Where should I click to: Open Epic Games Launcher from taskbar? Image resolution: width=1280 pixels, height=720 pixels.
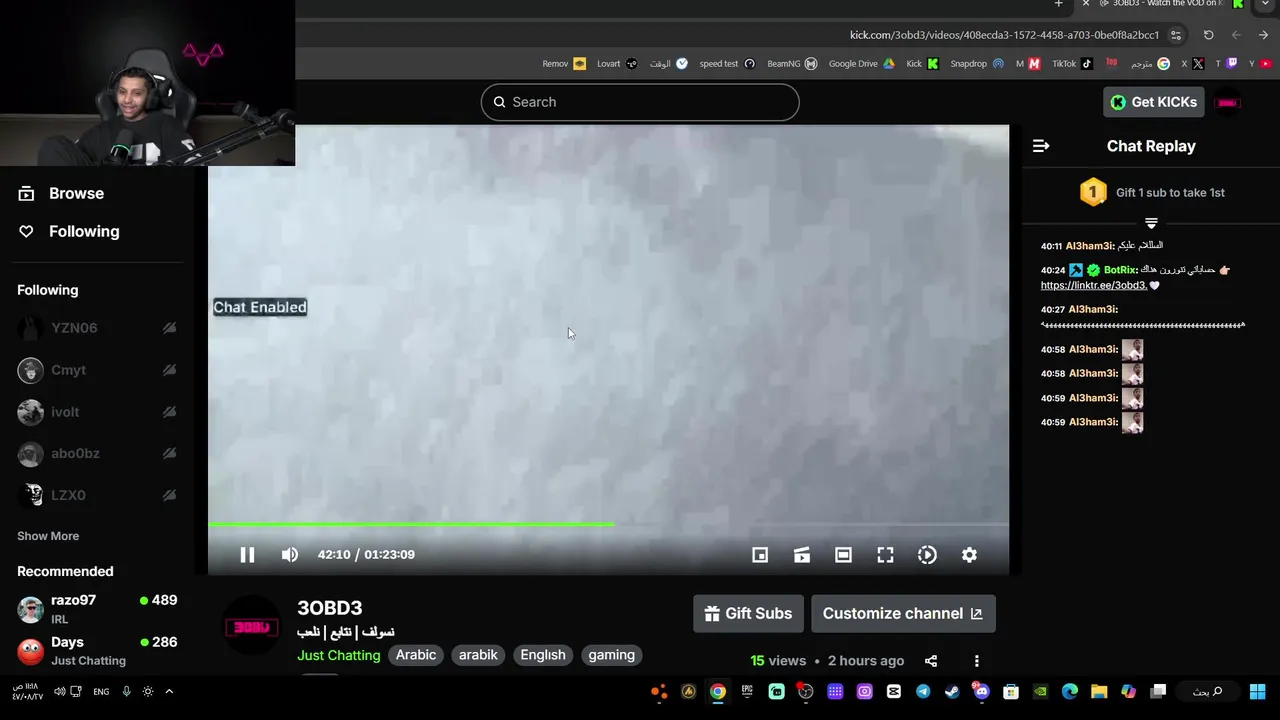747,692
